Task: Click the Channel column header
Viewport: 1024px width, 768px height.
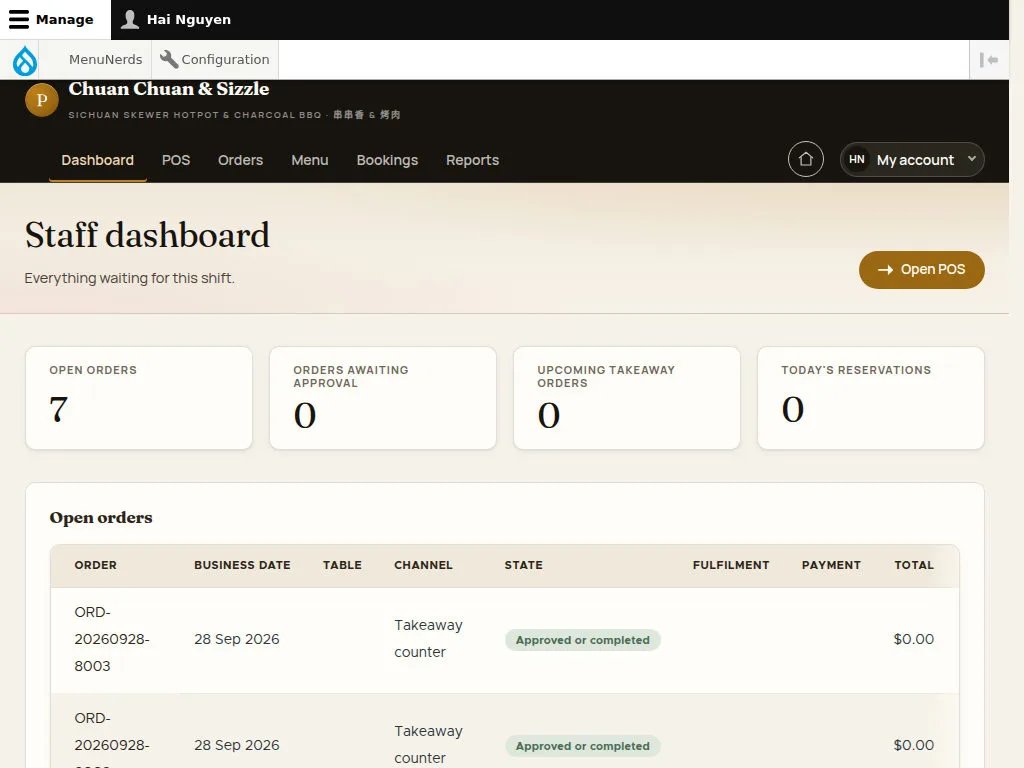Action: [423, 566]
